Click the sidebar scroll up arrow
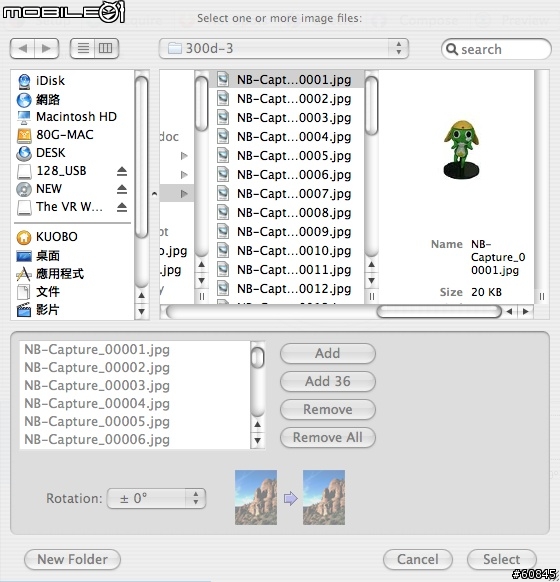This screenshot has width=560, height=582. (141, 295)
